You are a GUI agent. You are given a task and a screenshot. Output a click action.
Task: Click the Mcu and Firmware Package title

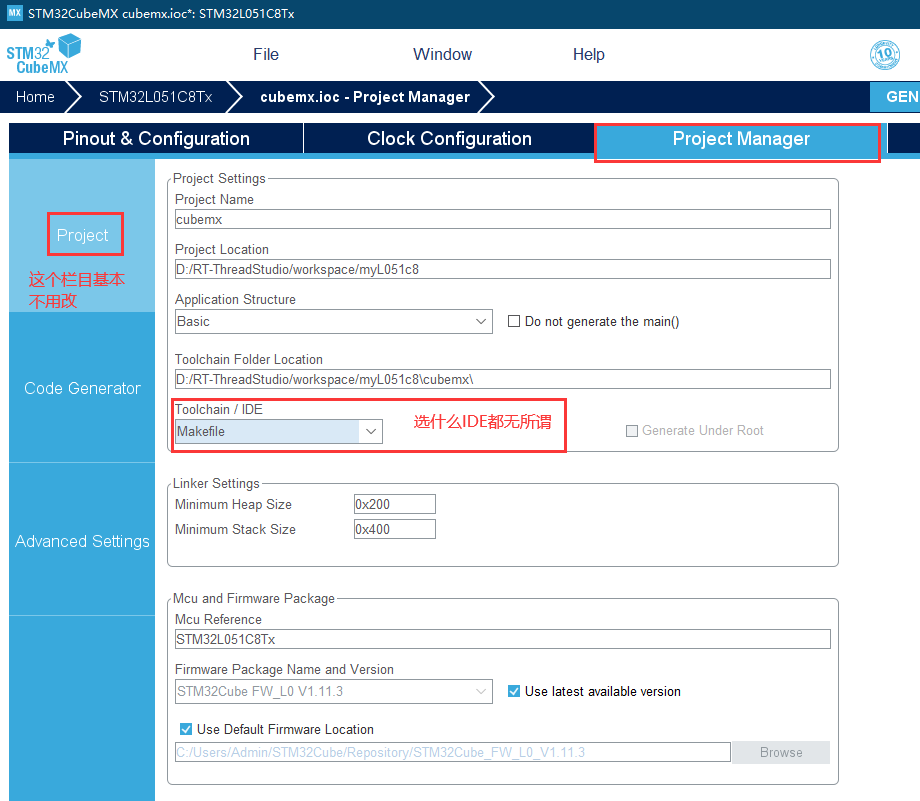[253, 599]
